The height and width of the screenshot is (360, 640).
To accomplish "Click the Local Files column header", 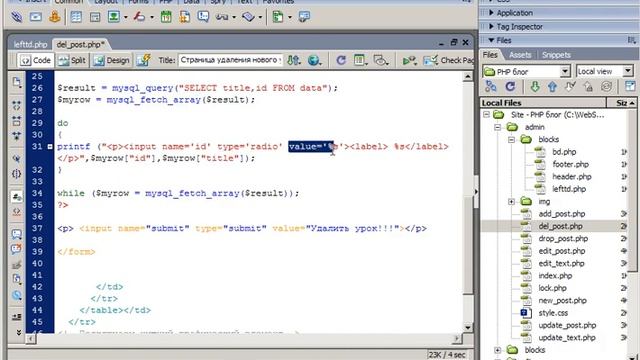I will [x=543, y=103].
